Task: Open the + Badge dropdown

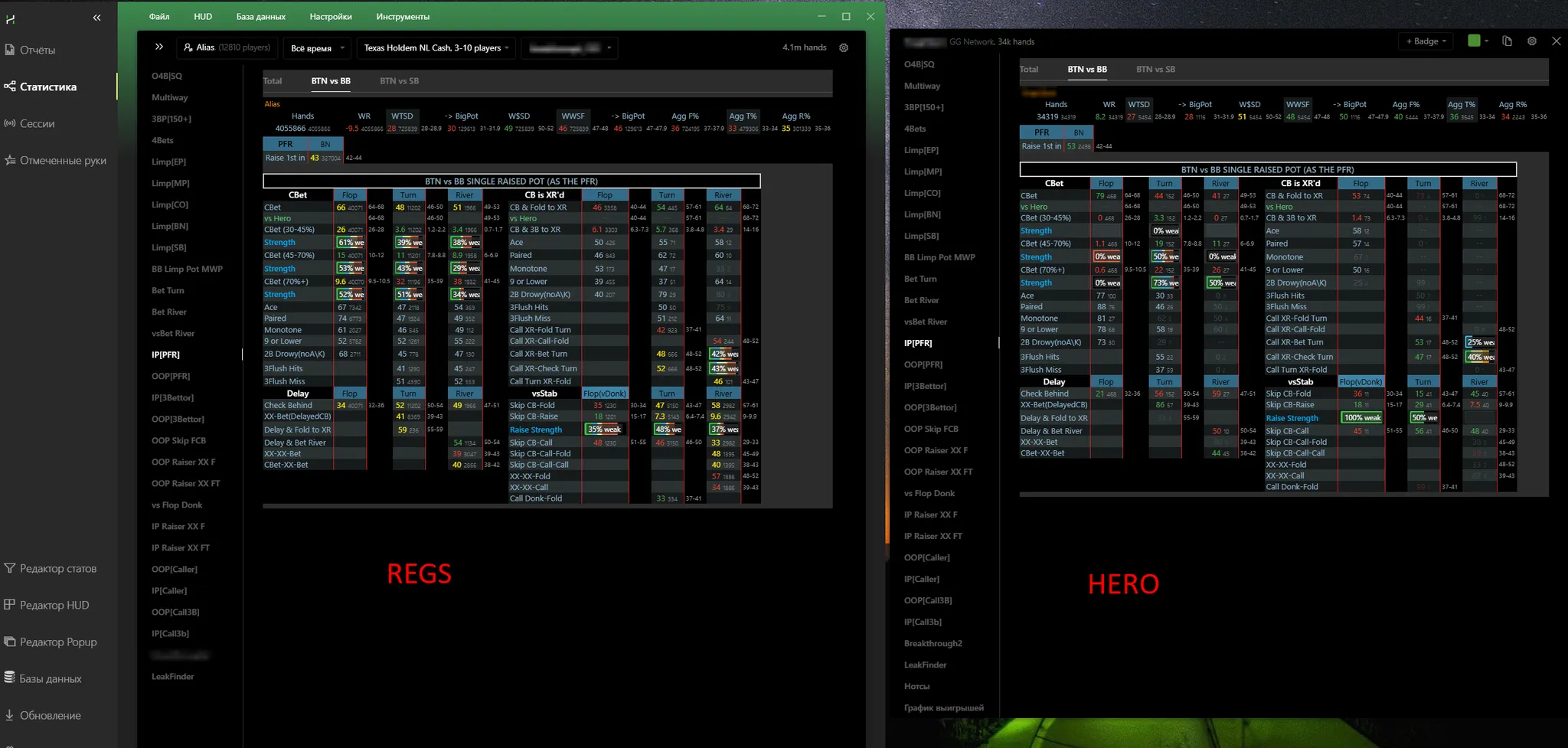Action: point(1426,41)
